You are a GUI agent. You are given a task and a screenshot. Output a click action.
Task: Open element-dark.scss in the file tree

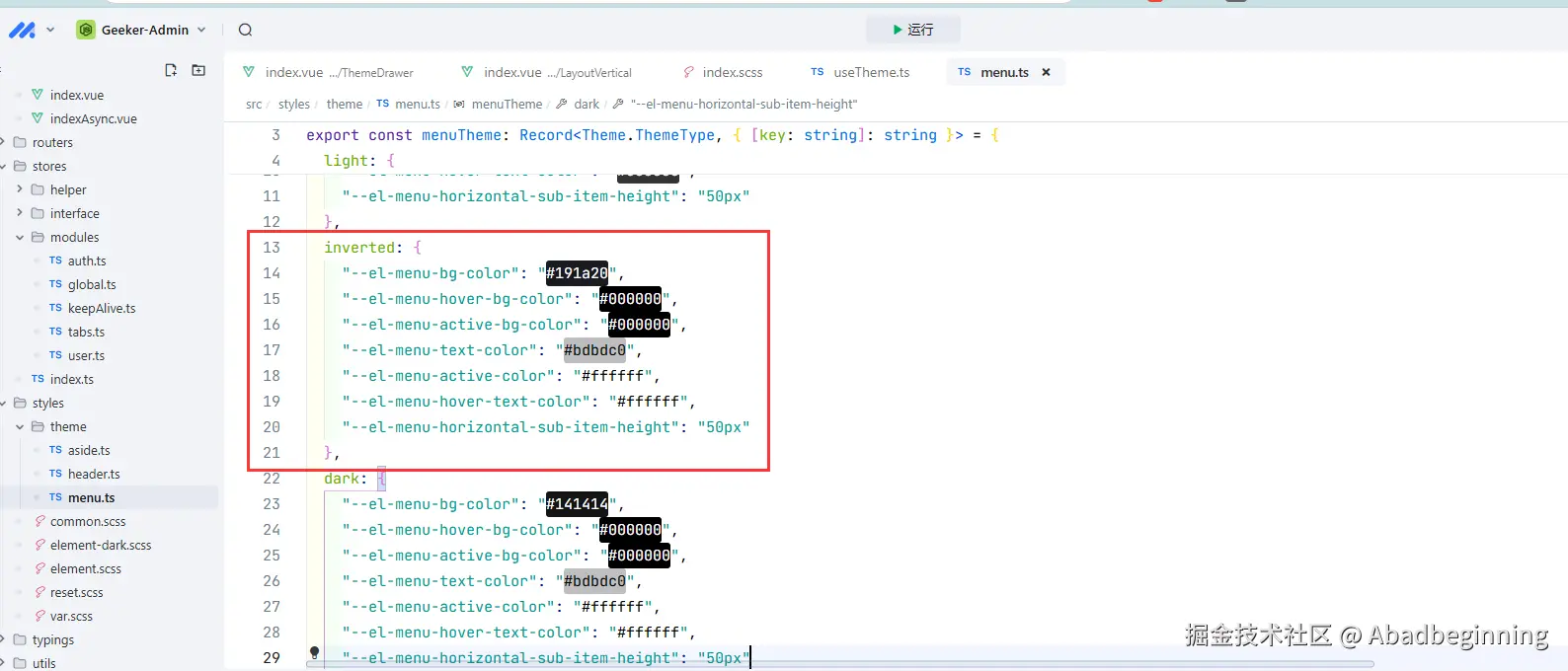coord(101,545)
